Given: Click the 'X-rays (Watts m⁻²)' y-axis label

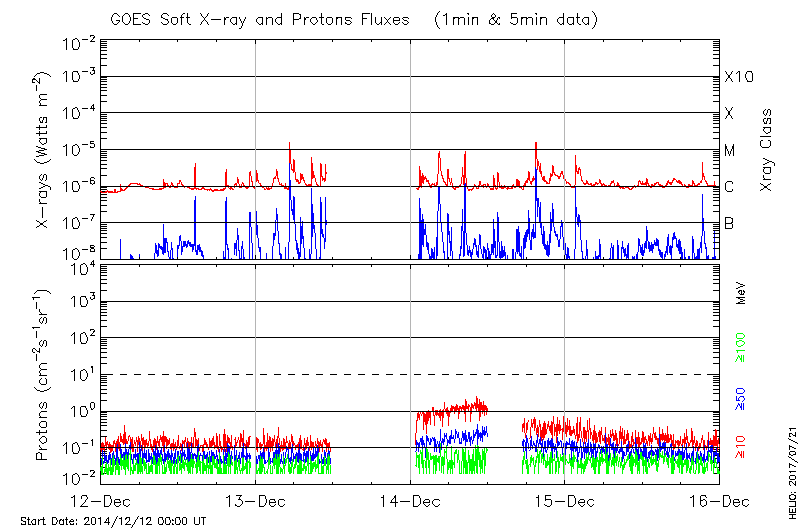Looking at the screenshot, I should click(44, 157).
